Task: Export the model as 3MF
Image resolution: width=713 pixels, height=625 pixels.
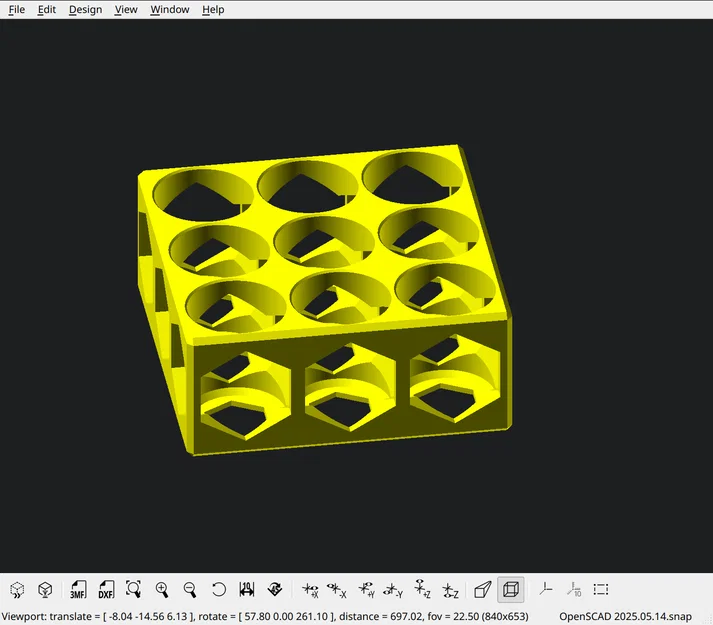Action: click(x=78, y=590)
